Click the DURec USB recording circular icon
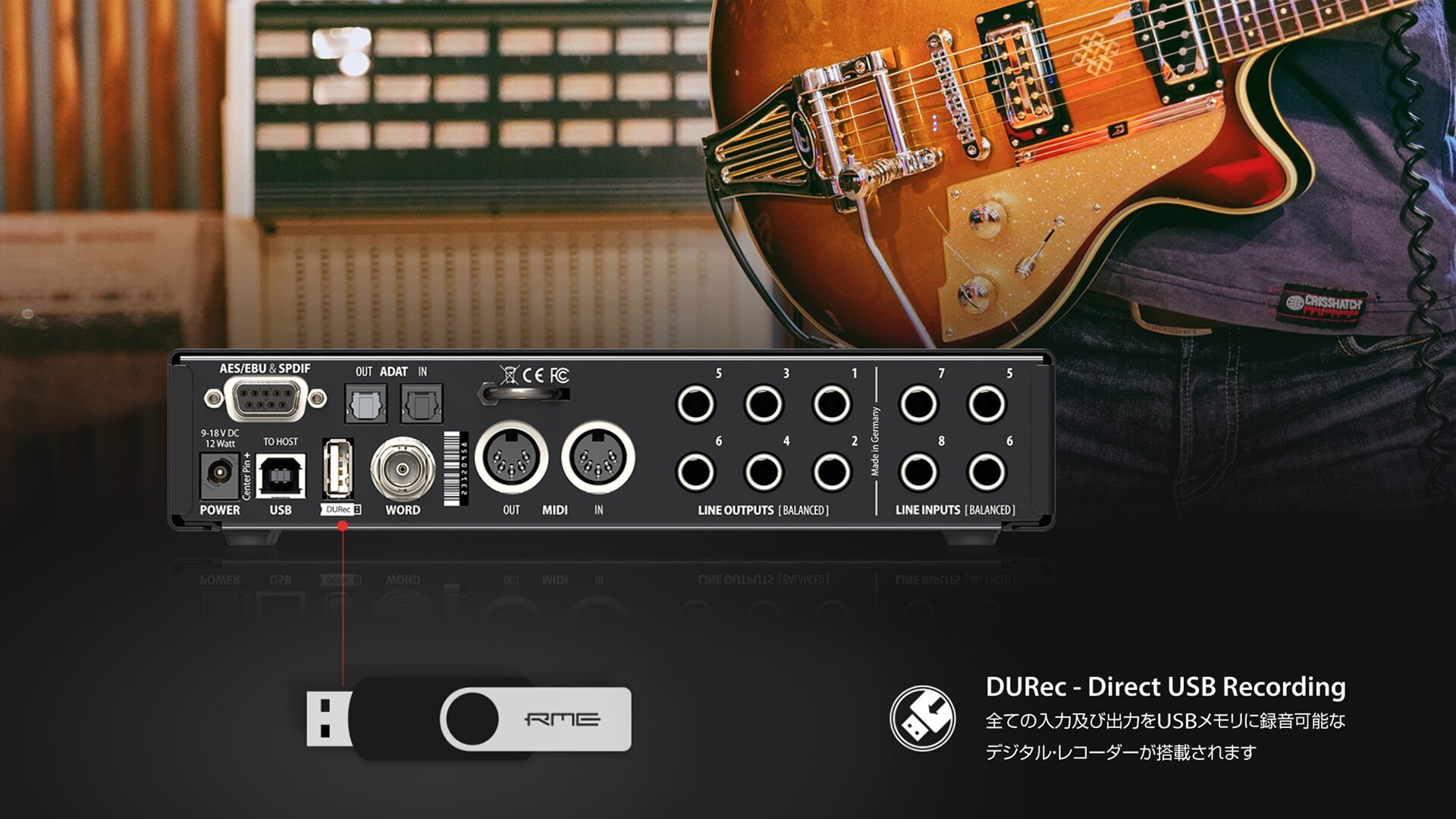Image resolution: width=1456 pixels, height=819 pixels. point(922,718)
